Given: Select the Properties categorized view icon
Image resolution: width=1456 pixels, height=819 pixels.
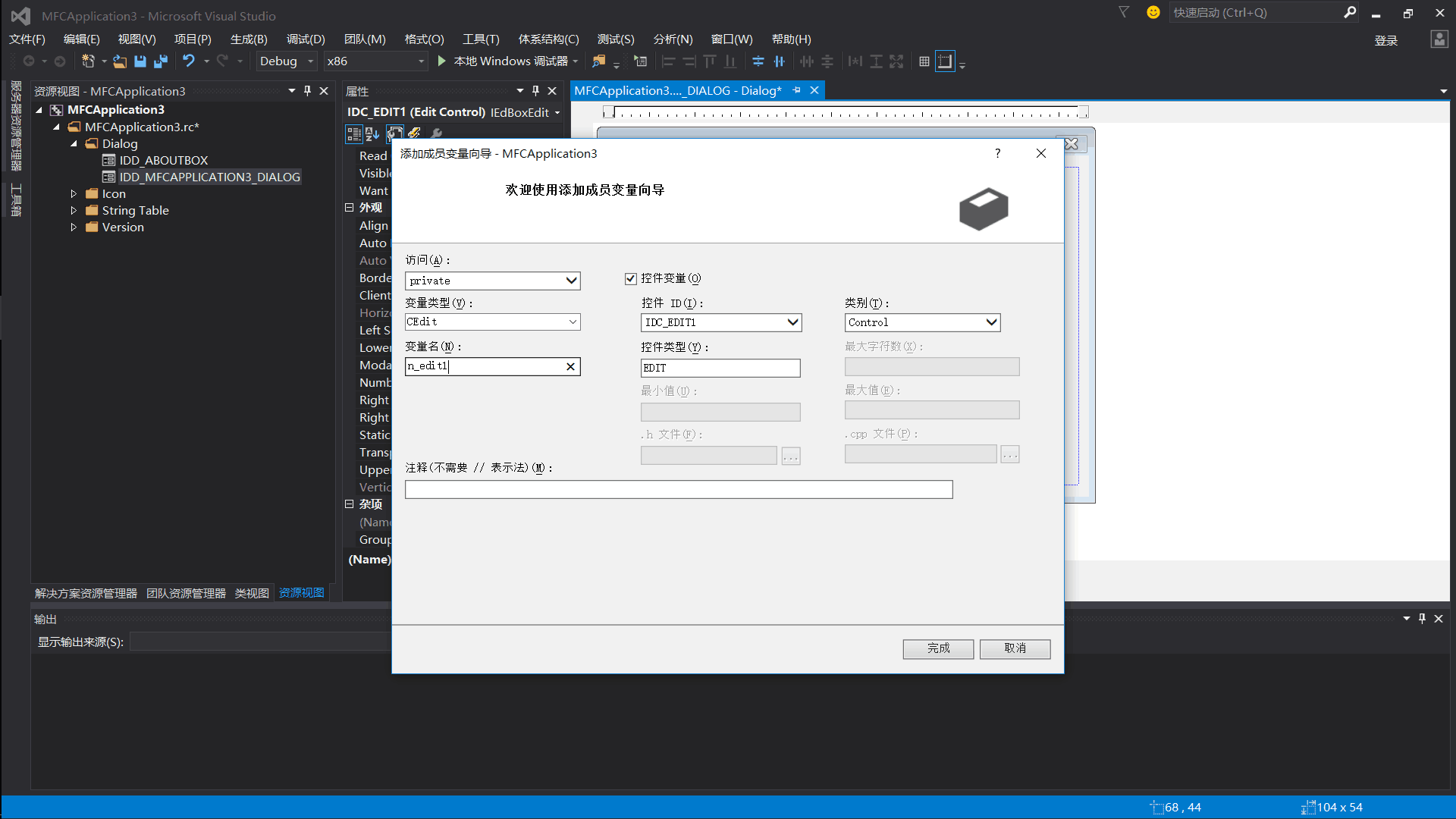Looking at the screenshot, I should pyautogui.click(x=354, y=133).
